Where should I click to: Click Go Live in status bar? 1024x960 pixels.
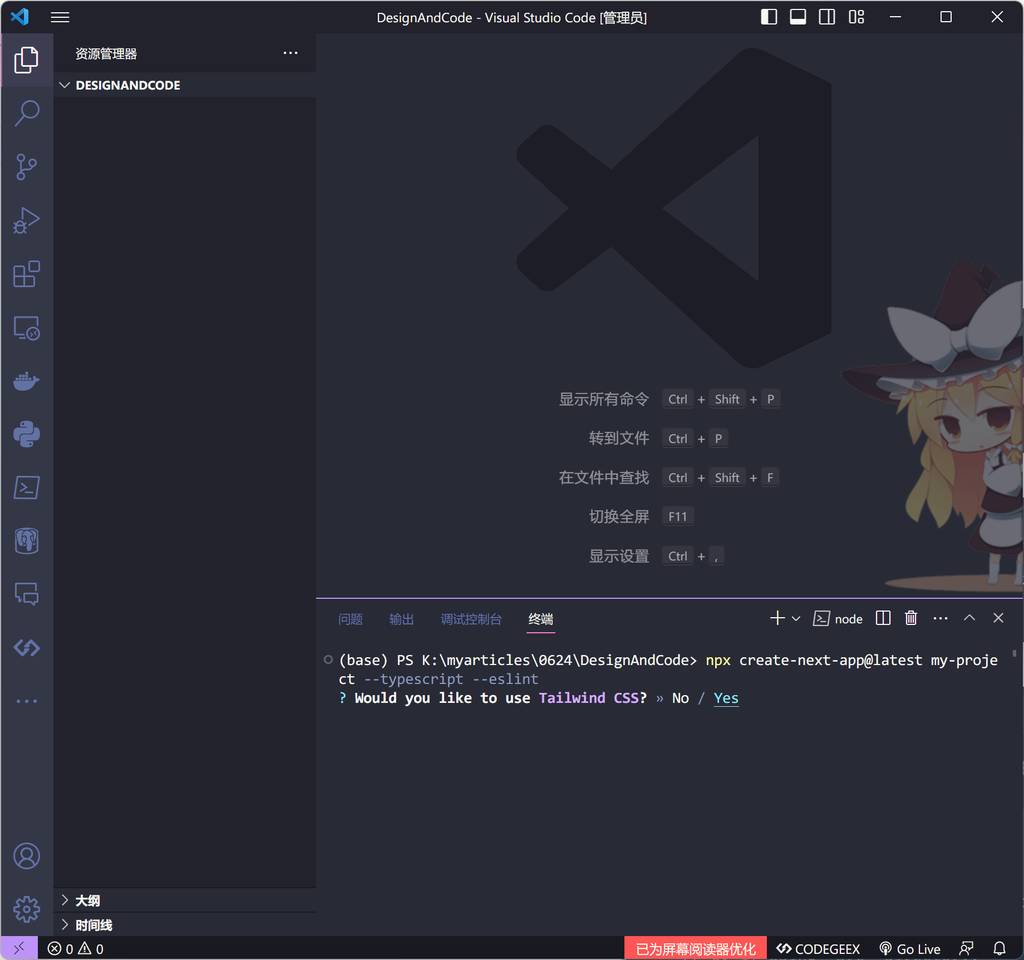pyautogui.click(x=909, y=948)
